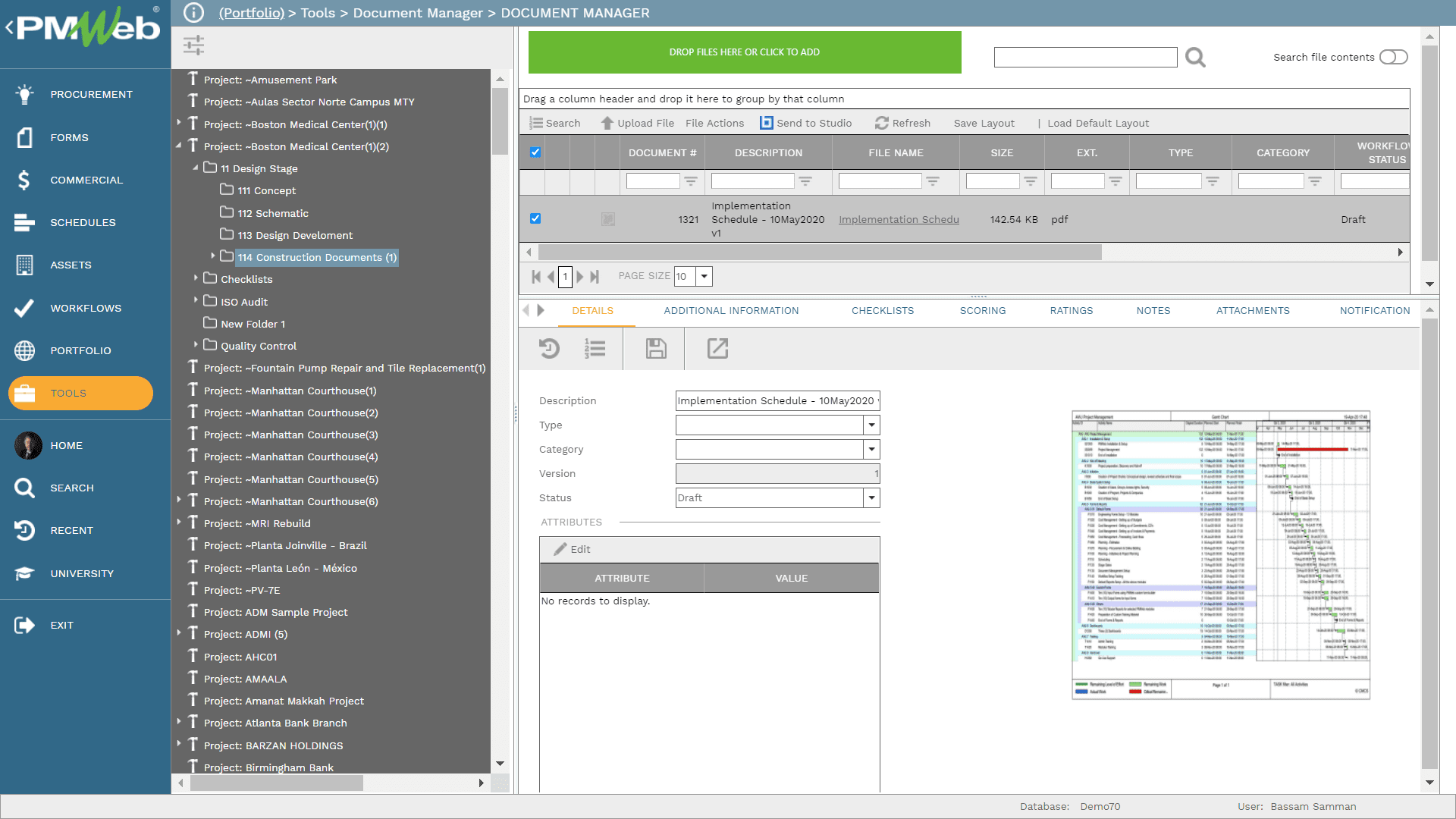Open the filter sliders icon above tree

click(194, 45)
